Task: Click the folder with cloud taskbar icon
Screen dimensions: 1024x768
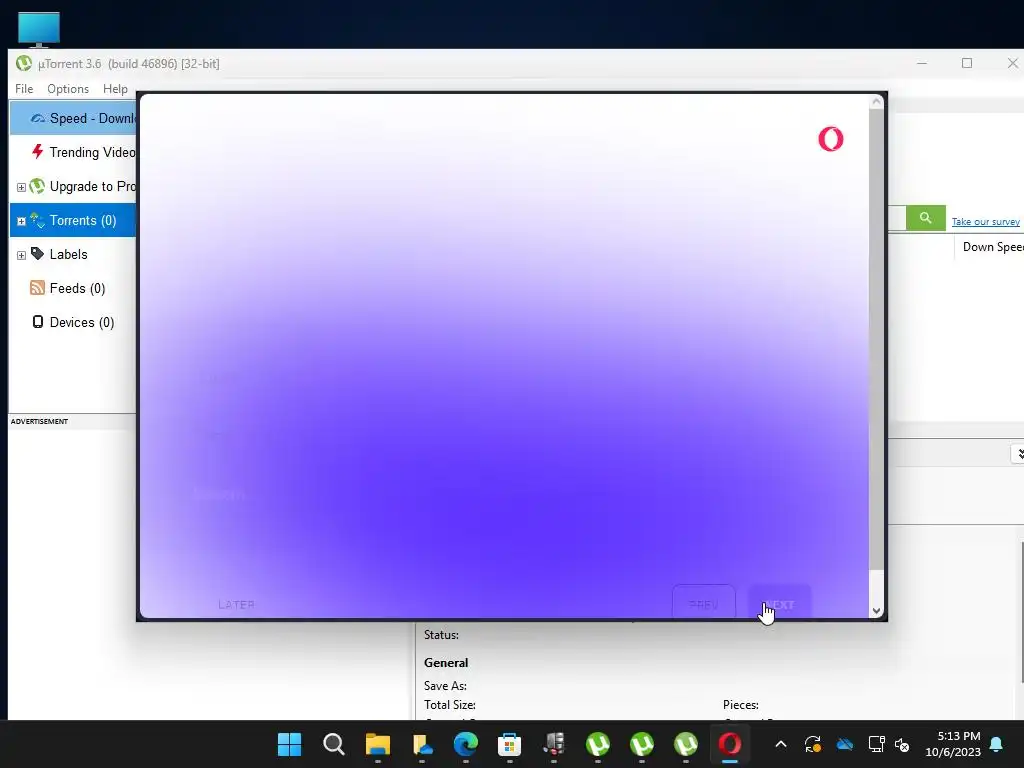Action: click(422, 744)
